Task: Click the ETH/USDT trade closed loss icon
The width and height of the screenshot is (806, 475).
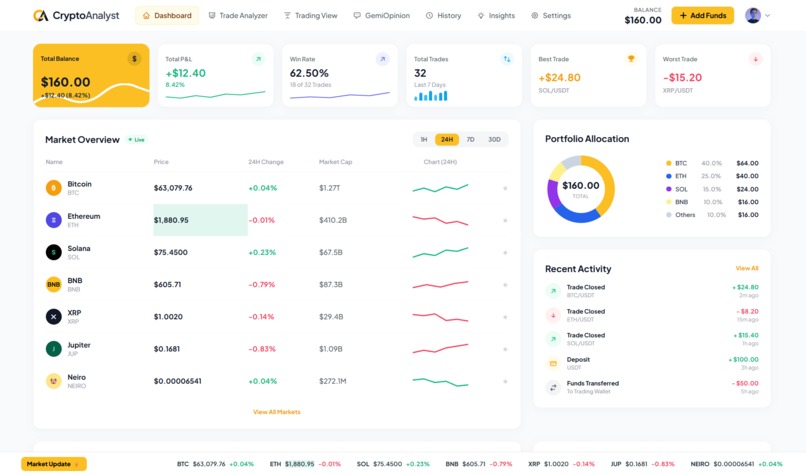Action: pos(553,315)
